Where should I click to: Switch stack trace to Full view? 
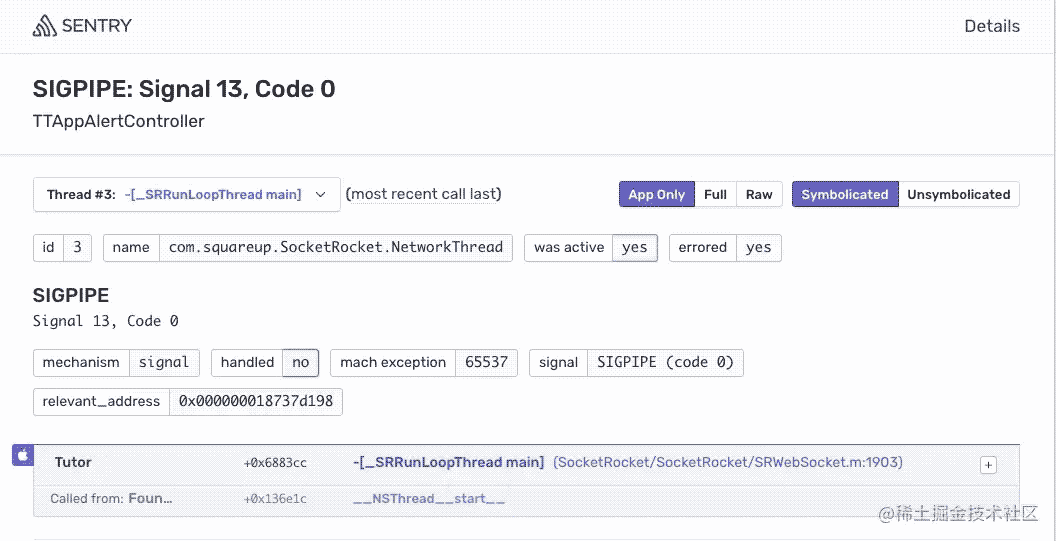click(715, 195)
